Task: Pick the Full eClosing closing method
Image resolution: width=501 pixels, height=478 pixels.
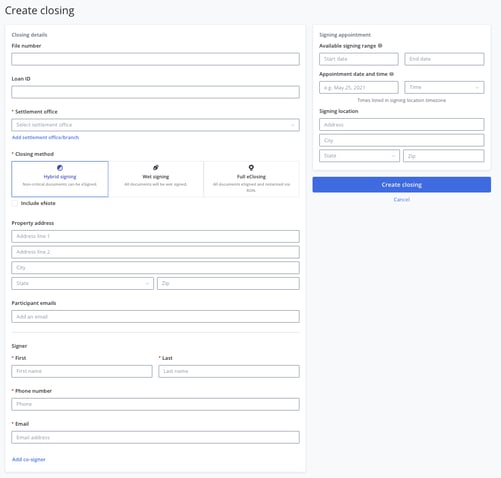Action: (251, 179)
